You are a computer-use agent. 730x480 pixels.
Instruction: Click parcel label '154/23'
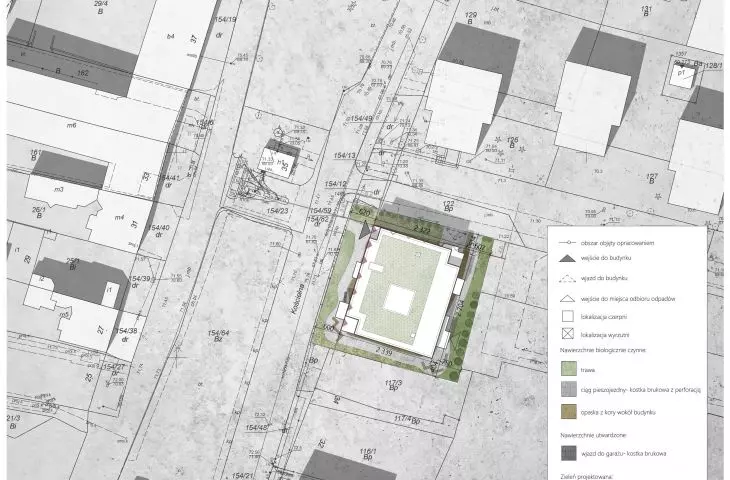click(277, 211)
